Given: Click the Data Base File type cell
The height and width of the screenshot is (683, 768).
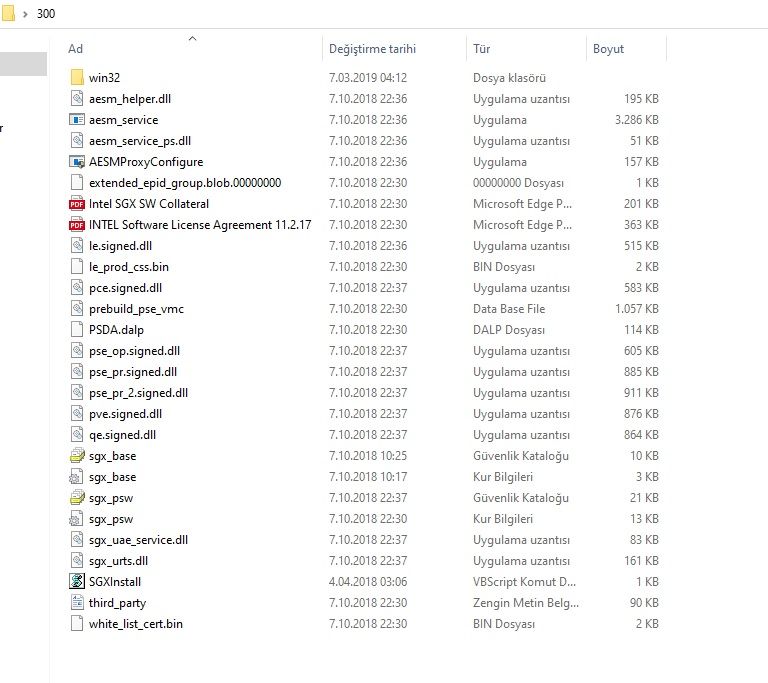Looking at the screenshot, I should [509, 309].
